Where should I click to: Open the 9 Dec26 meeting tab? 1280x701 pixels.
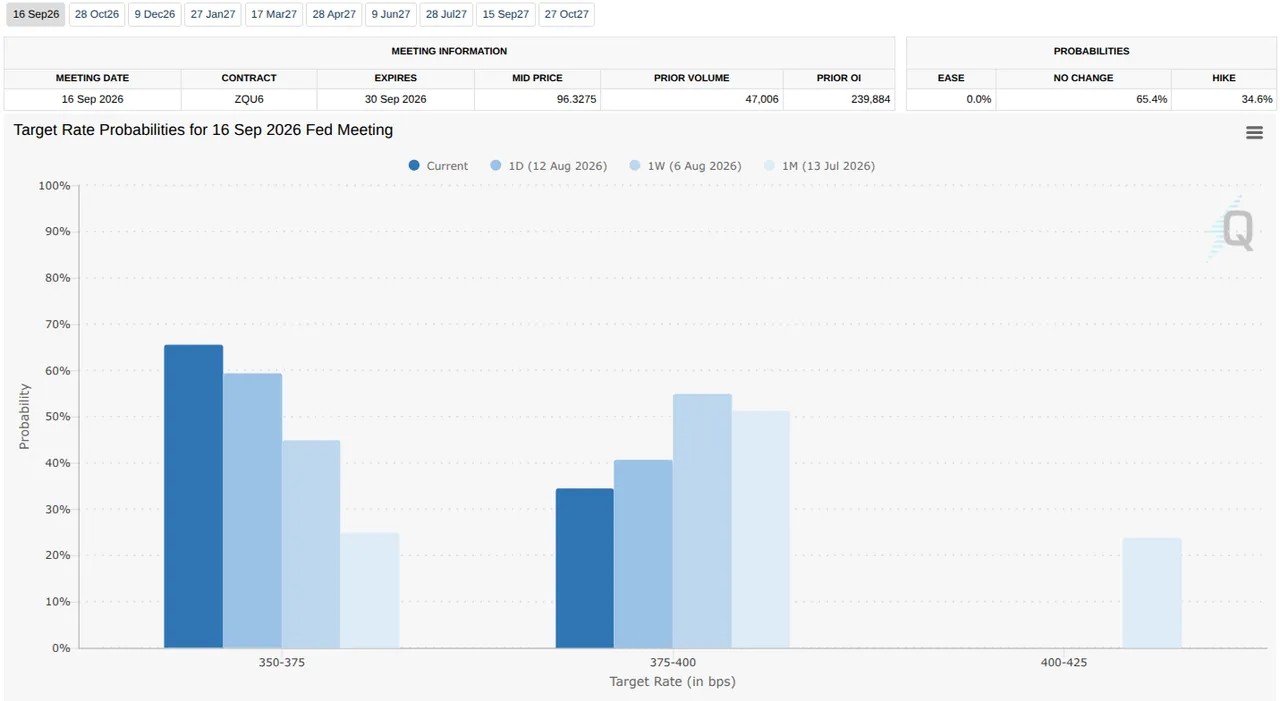(x=155, y=15)
